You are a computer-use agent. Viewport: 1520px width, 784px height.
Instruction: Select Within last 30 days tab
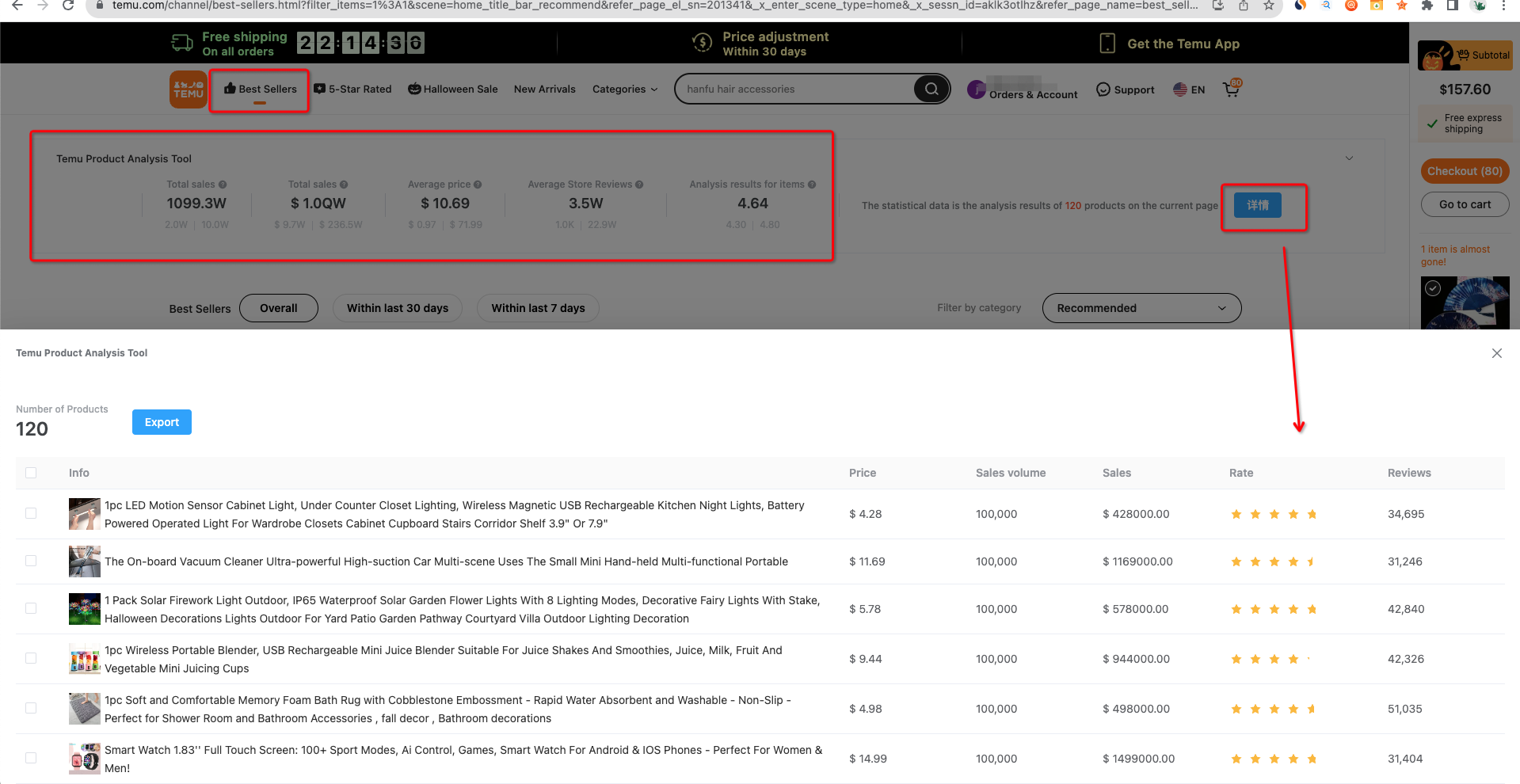pos(398,308)
